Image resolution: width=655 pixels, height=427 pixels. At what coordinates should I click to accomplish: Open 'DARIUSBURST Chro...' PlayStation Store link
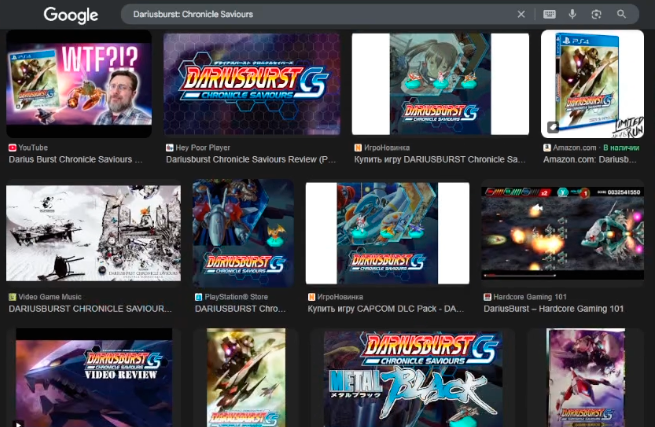click(x=240, y=309)
